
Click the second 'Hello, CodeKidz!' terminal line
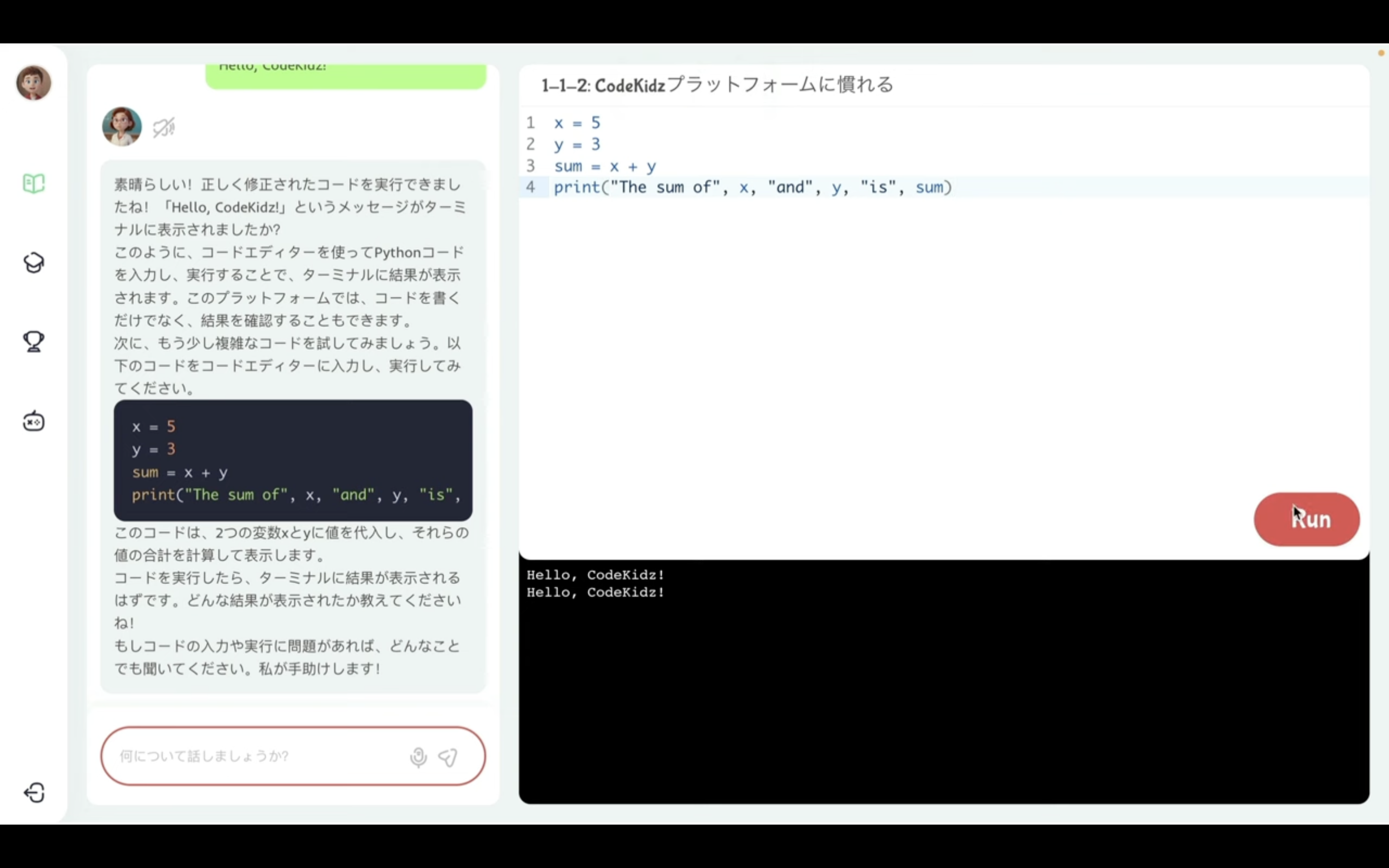tap(595, 593)
